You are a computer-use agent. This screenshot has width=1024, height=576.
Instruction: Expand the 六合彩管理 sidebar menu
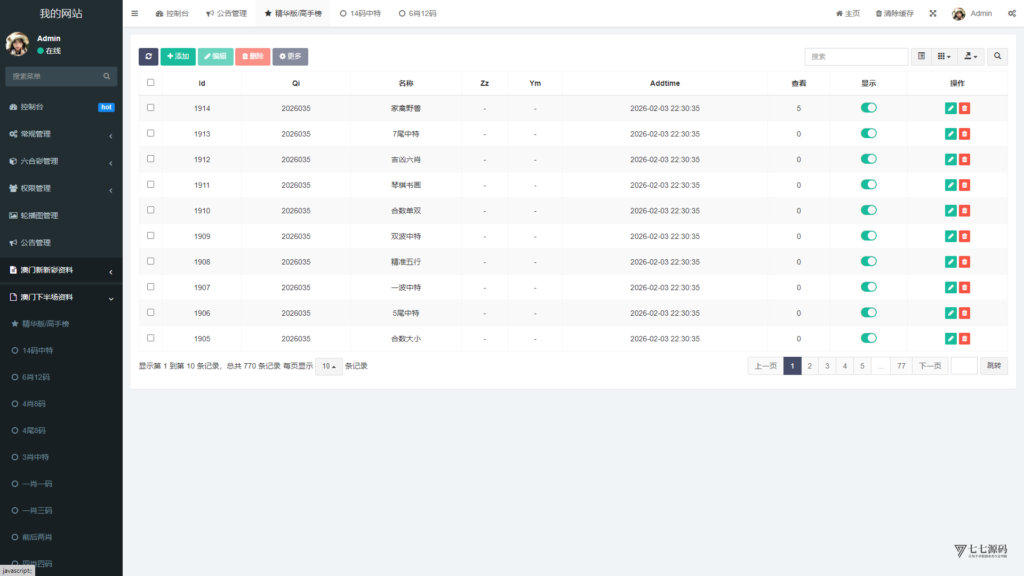pos(61,161)
